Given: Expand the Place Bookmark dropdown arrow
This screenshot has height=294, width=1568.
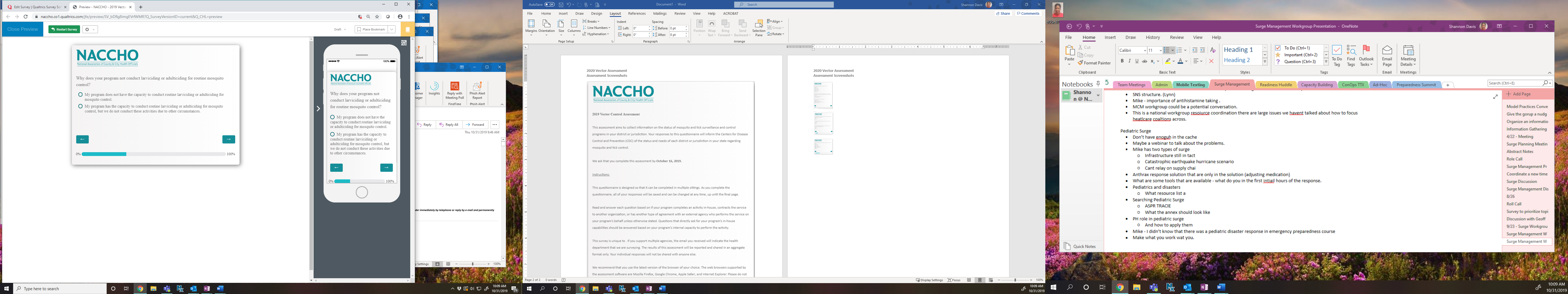Looking at the screenshot, I should pyautogui.click(x=391, y=29).
